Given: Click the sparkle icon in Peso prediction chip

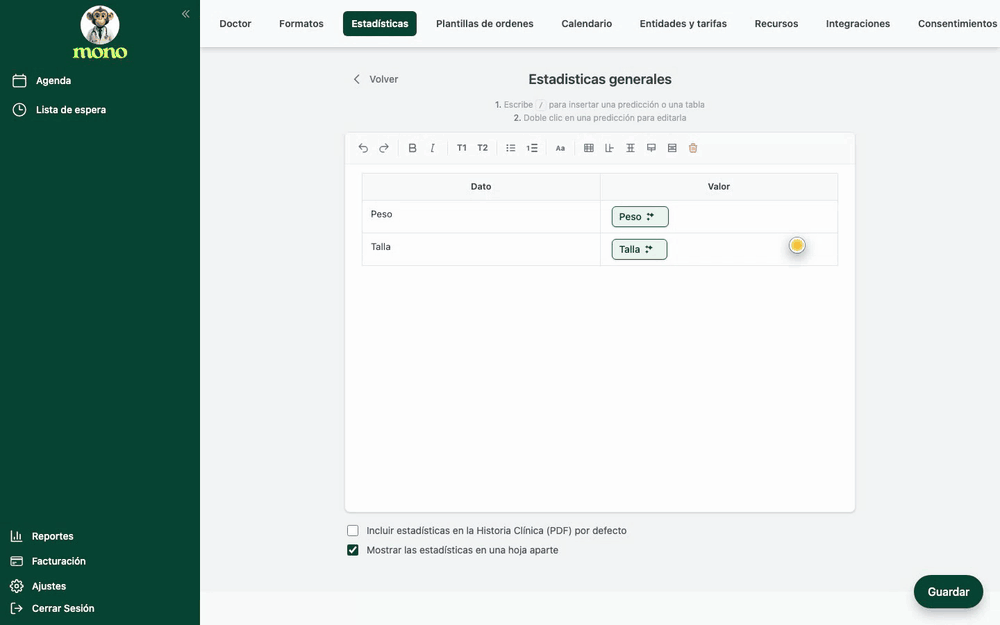Looking at the screenshot, I should [651, 216].
